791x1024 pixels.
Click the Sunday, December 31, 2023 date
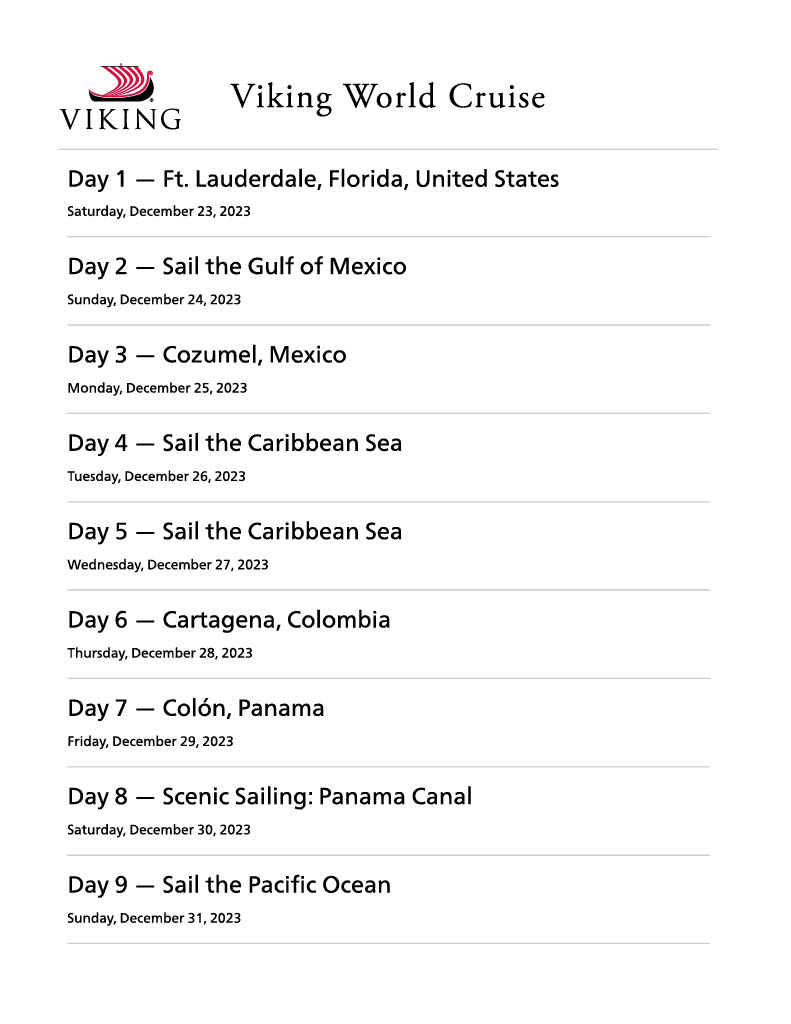click(154, 918)
